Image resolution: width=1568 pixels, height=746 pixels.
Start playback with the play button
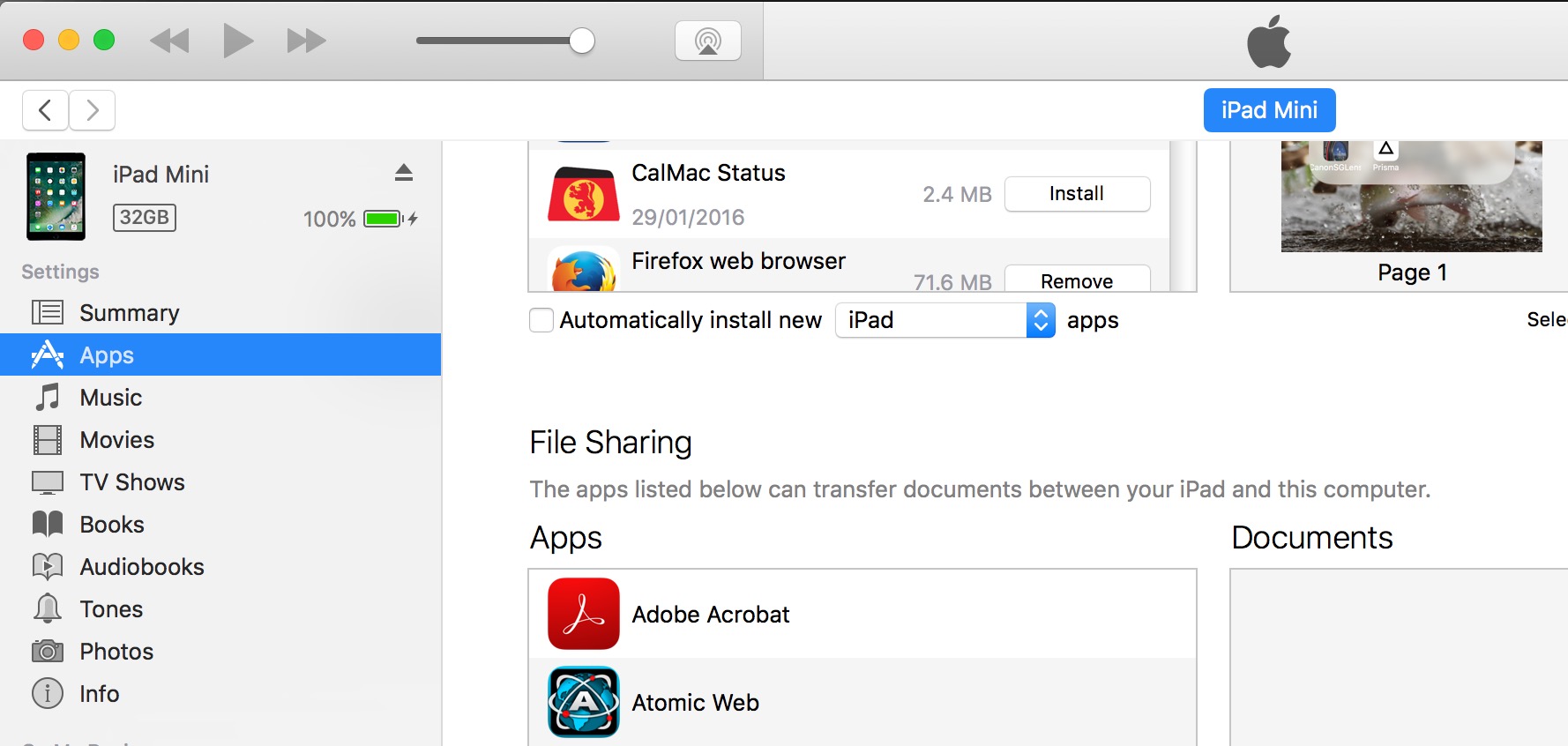point(238,41)
